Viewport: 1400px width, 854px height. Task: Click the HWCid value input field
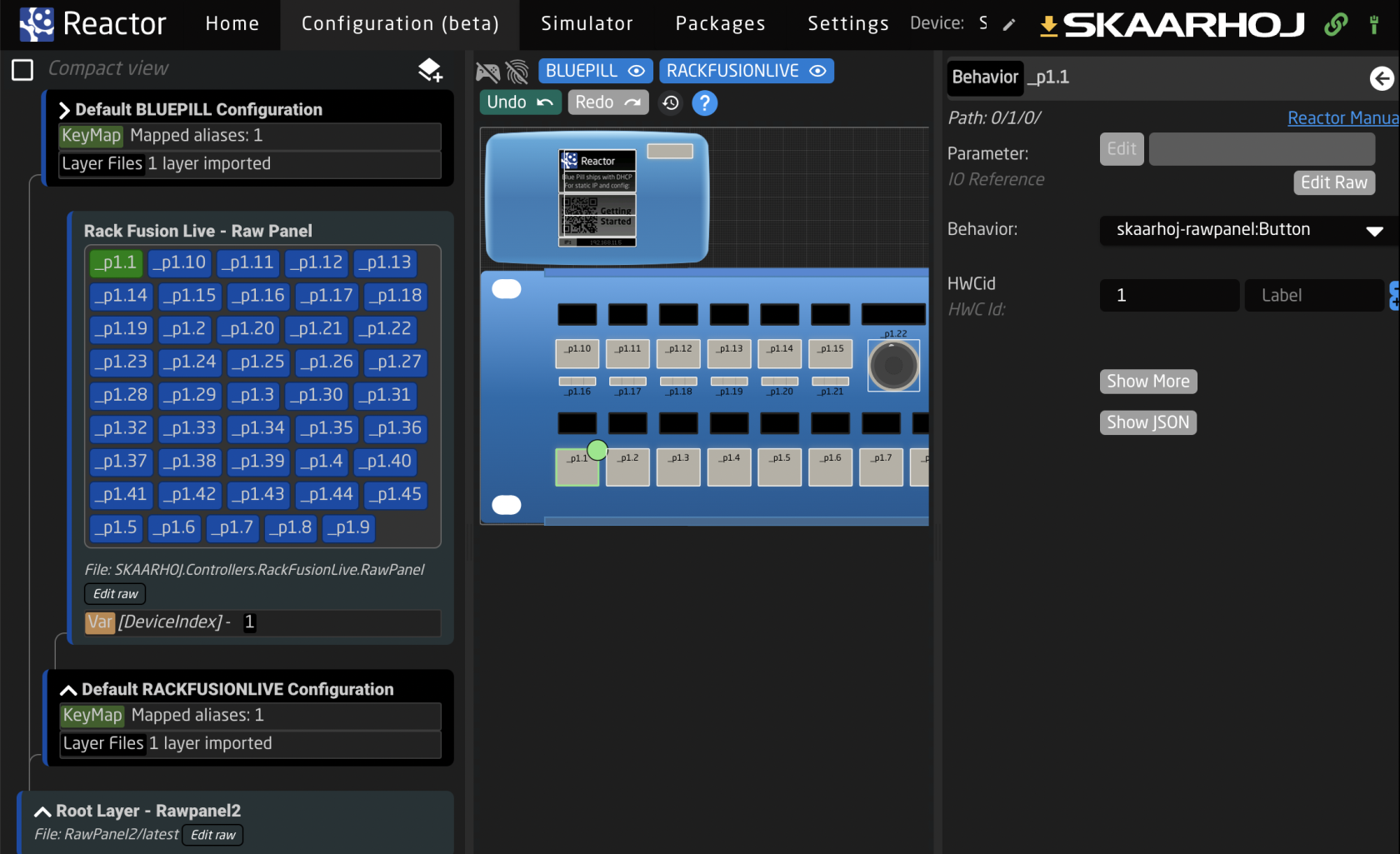(1169, 296)
